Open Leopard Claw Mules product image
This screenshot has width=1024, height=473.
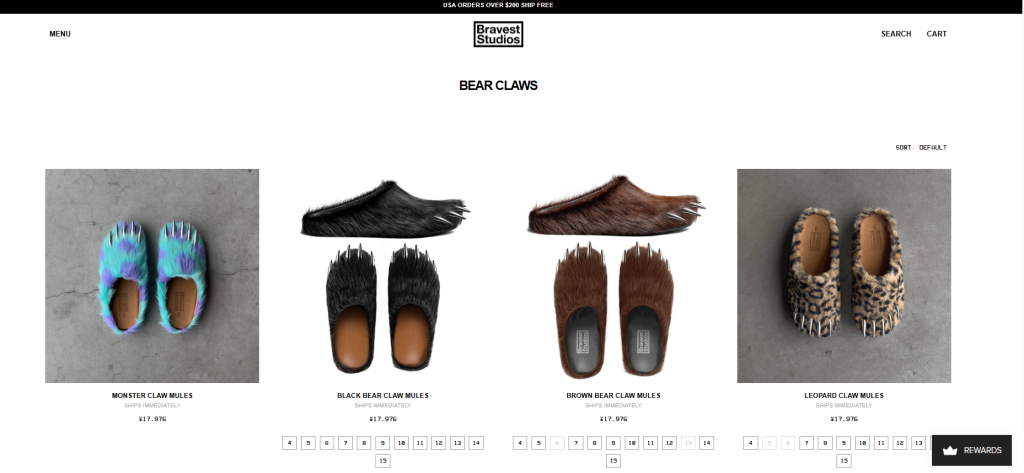point(844,276)
